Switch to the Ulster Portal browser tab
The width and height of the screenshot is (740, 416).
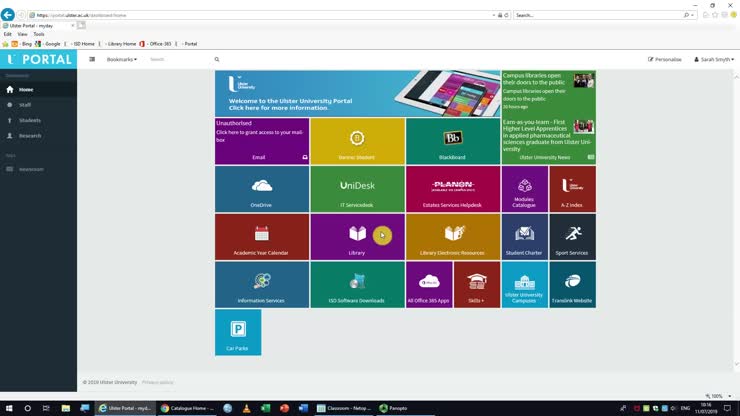tap(39, 25)
